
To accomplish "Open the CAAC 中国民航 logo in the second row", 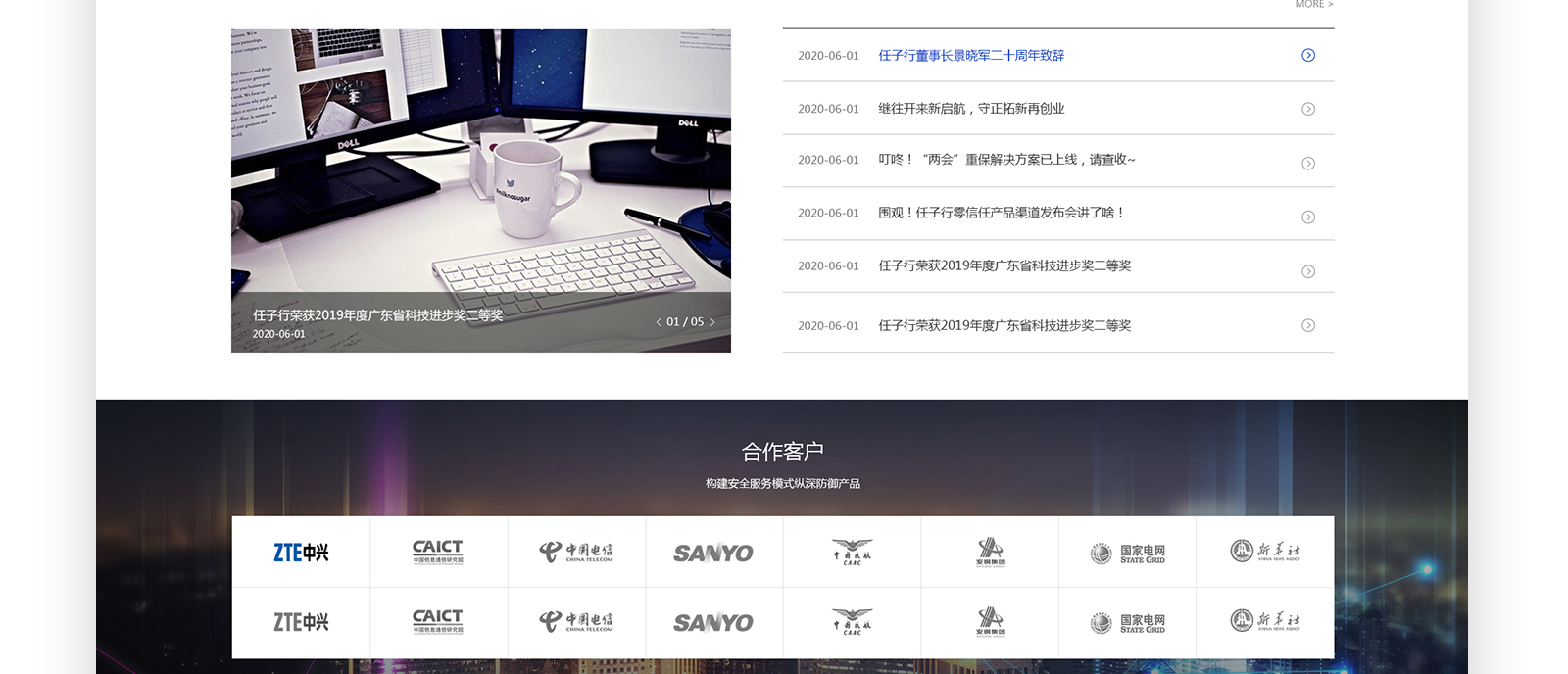I will click(x=852, y=622).
